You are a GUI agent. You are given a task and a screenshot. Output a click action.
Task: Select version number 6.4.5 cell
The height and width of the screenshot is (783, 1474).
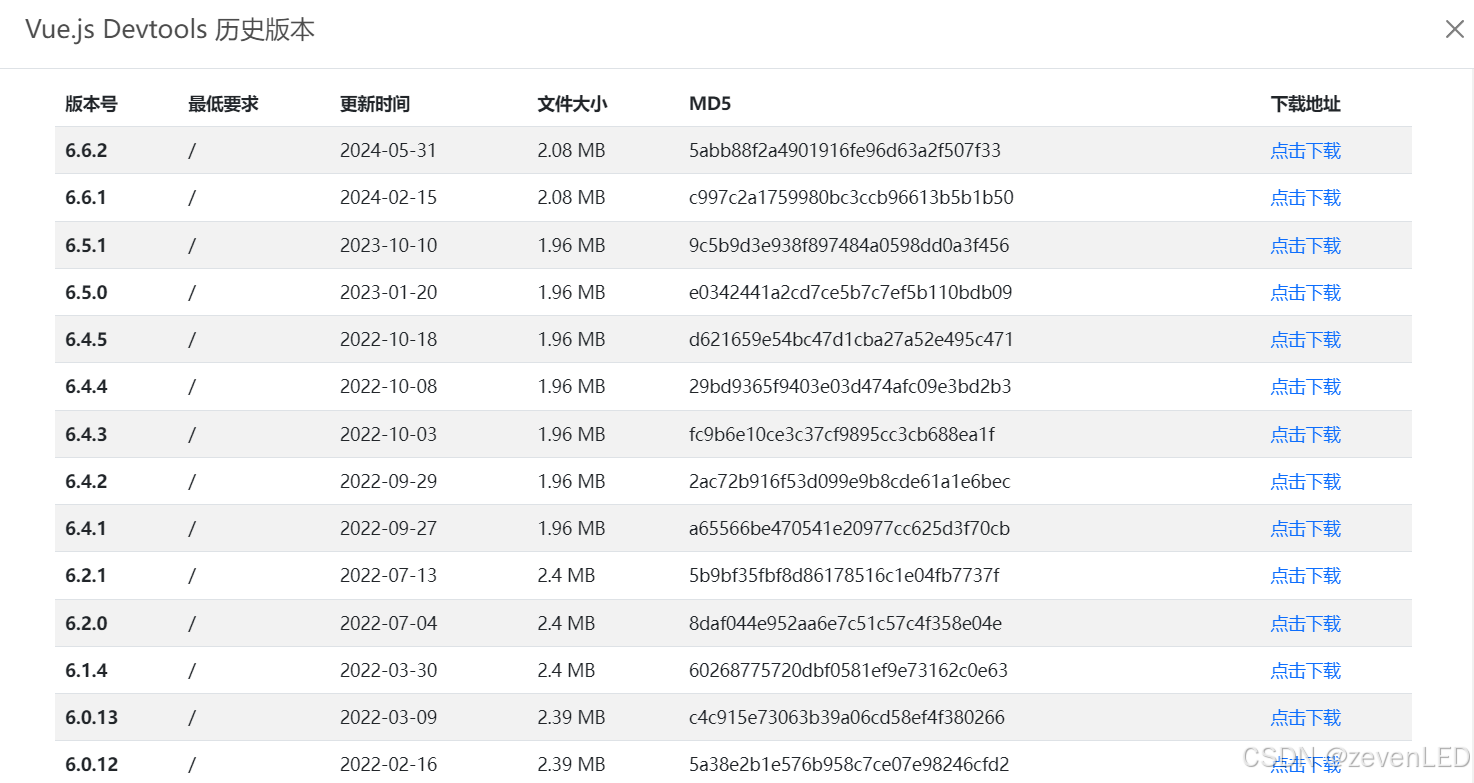tap(86, 340)
